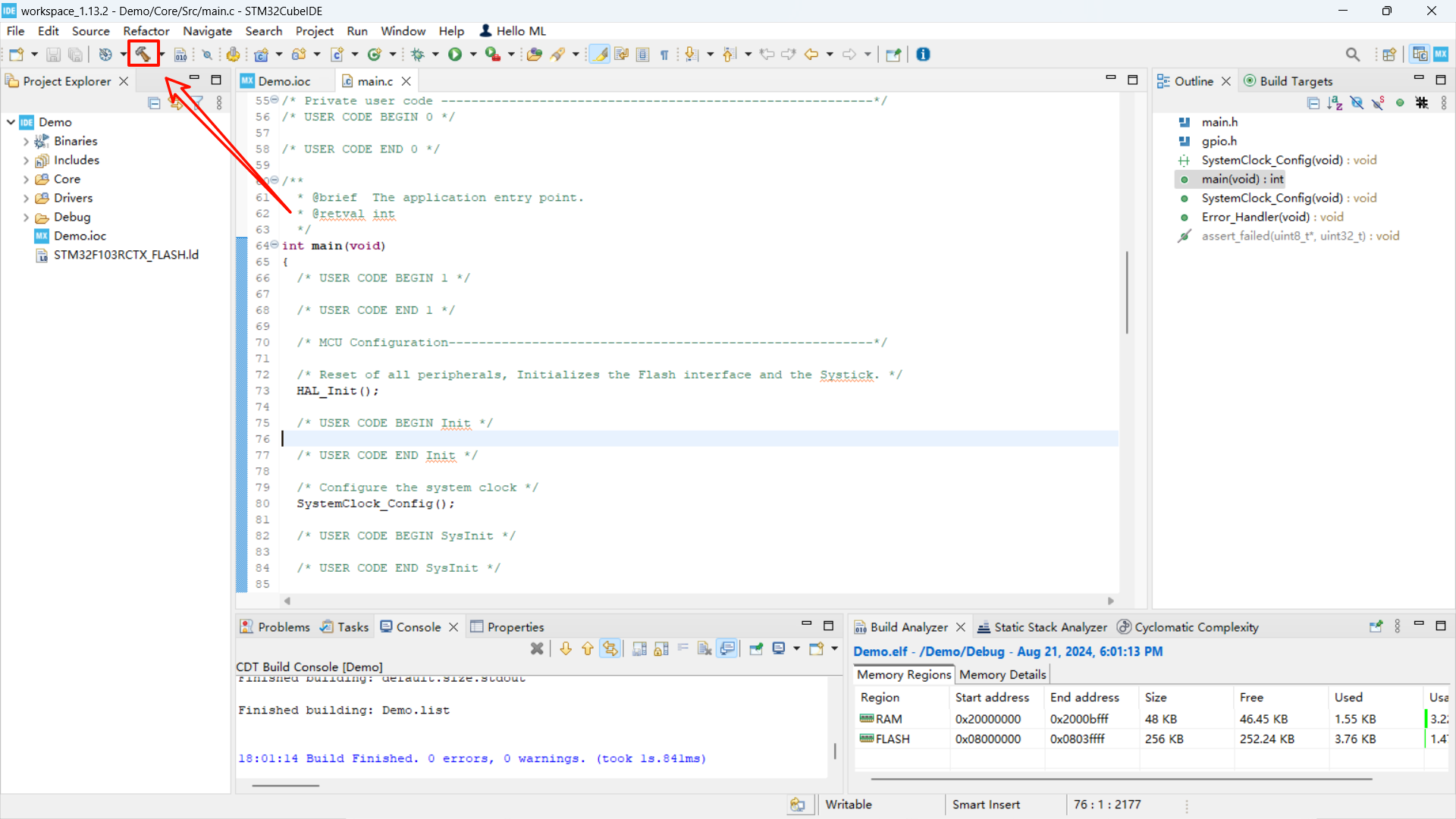Click the Build All binary toolbar icon

(x=180, y=55)
